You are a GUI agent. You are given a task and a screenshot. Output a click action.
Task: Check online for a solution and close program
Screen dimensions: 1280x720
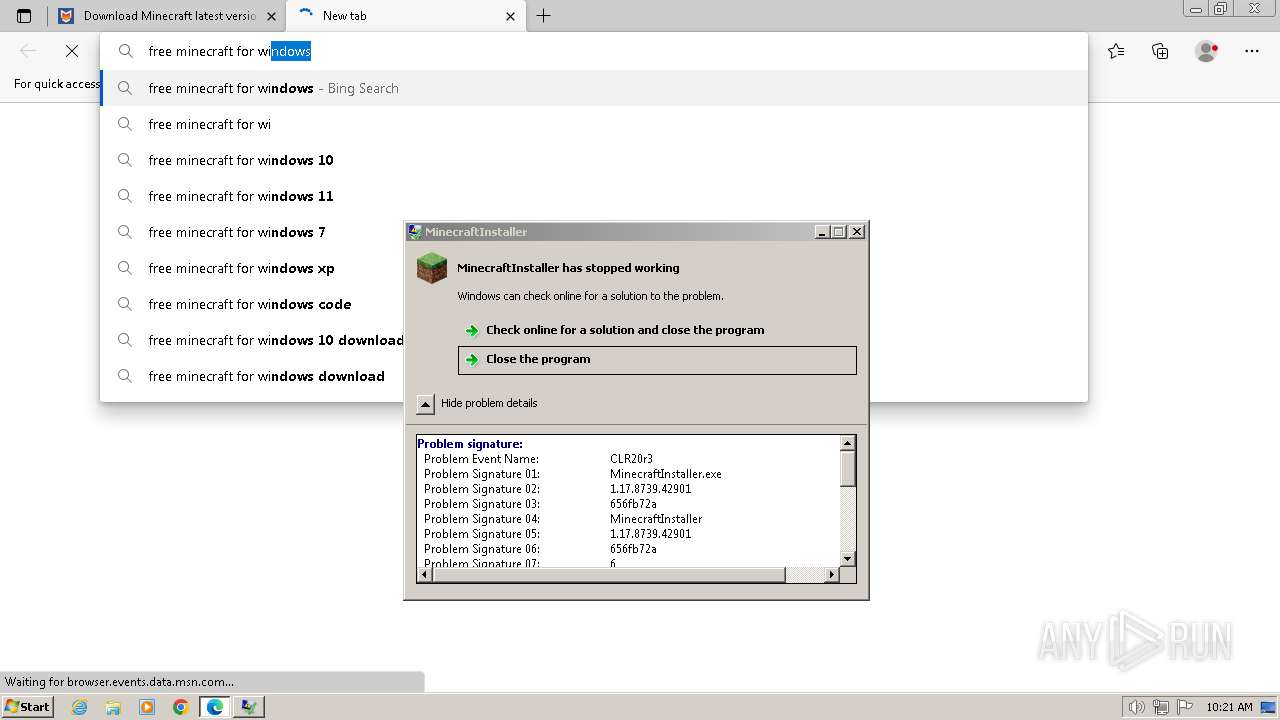click(657, 330)
